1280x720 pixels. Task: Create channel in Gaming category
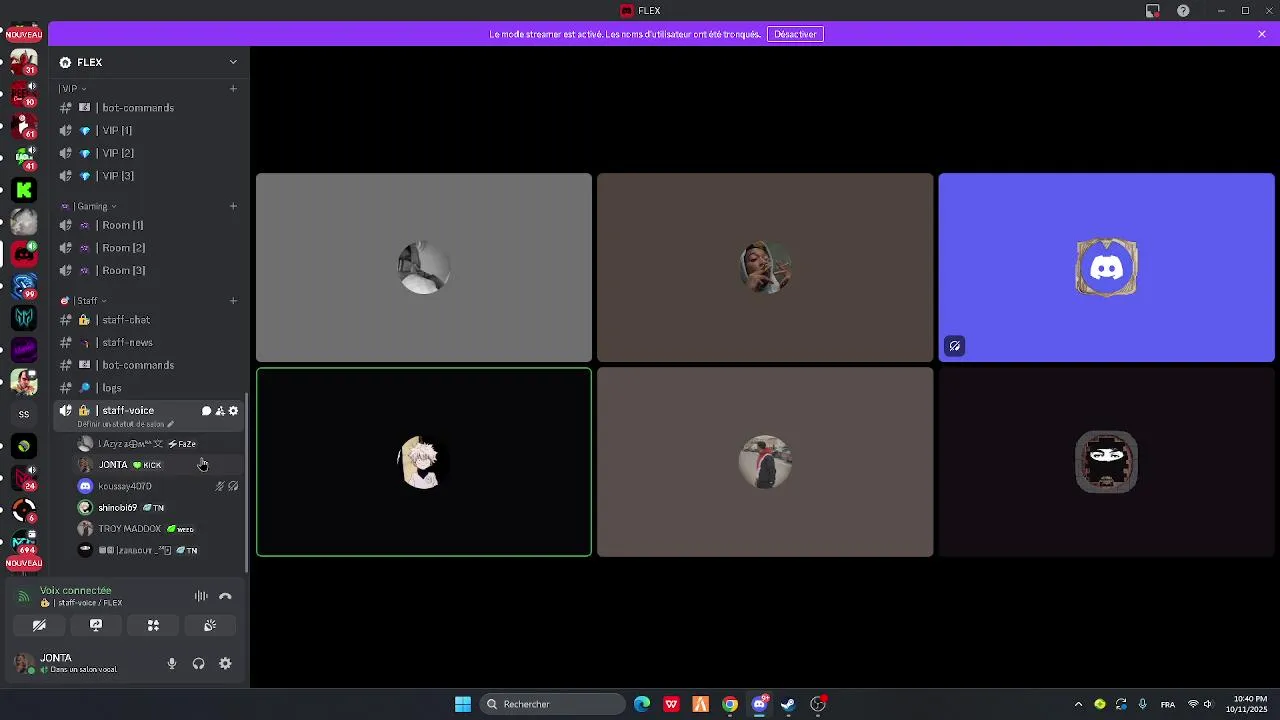pyautogui.click(x=233, y=206)
